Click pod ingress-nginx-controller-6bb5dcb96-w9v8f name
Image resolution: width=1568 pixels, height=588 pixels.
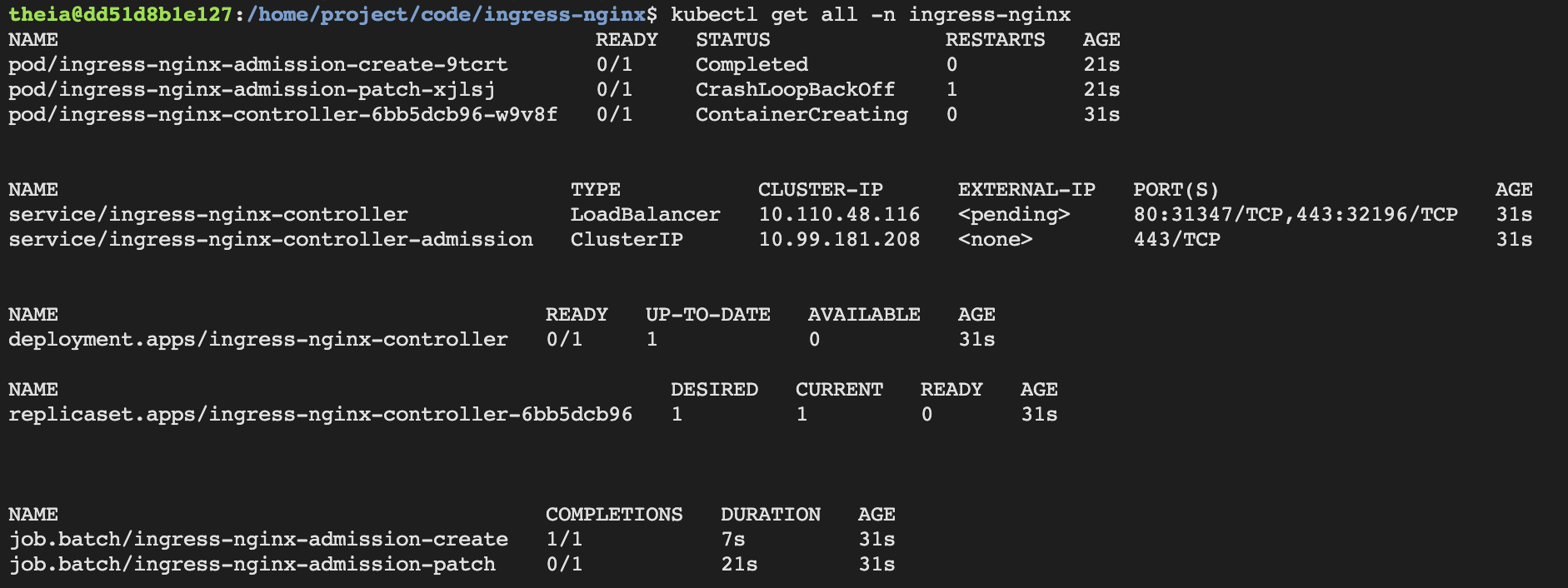283,115
